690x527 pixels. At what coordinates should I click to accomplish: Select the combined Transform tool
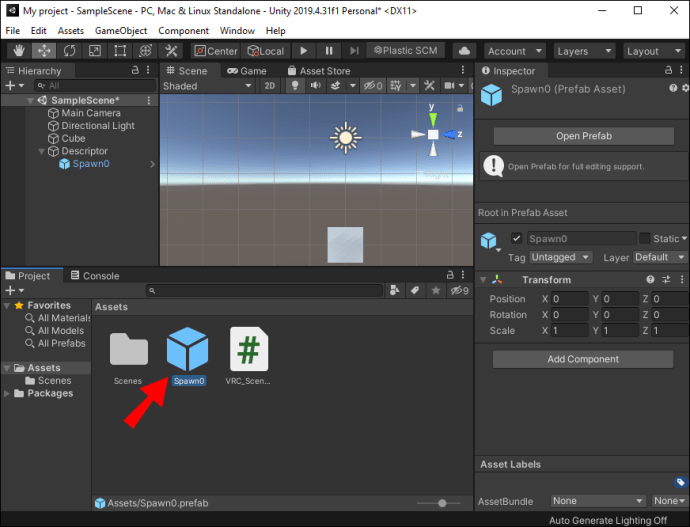pyautogui.click(x=146, y=51)
